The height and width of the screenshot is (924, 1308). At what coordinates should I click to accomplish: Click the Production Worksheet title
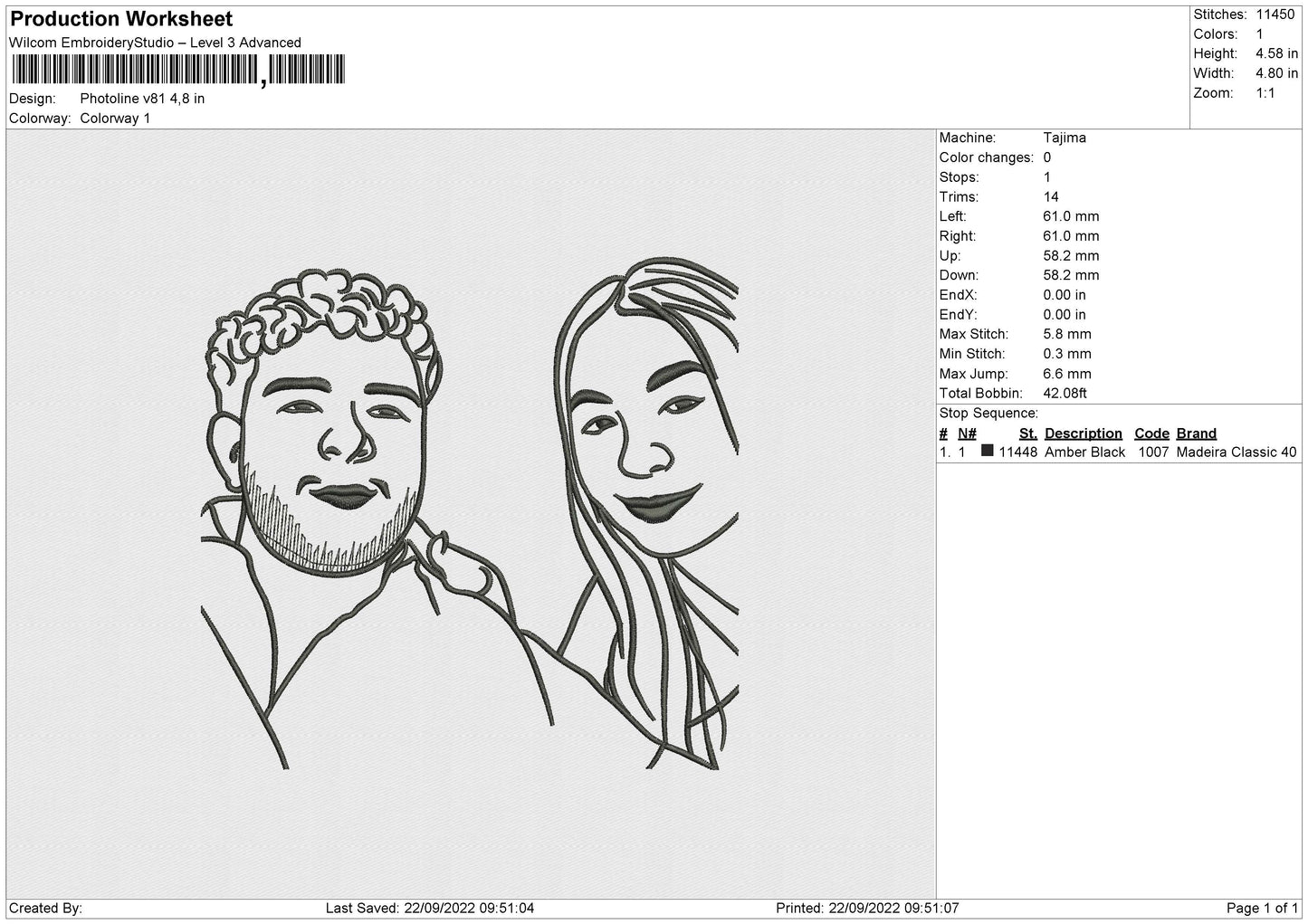(x=121, y=19)
